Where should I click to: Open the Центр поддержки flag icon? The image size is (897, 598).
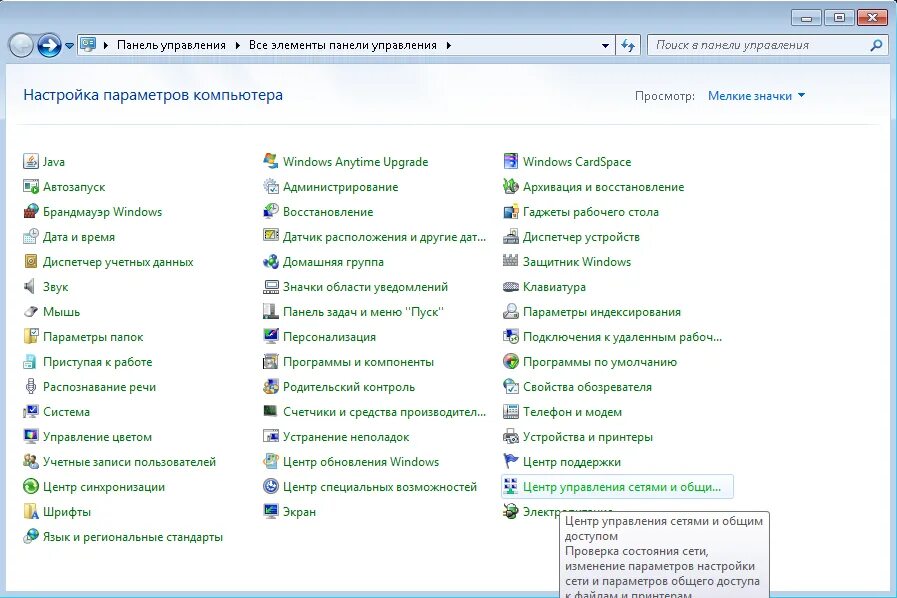tap(511, 462)
